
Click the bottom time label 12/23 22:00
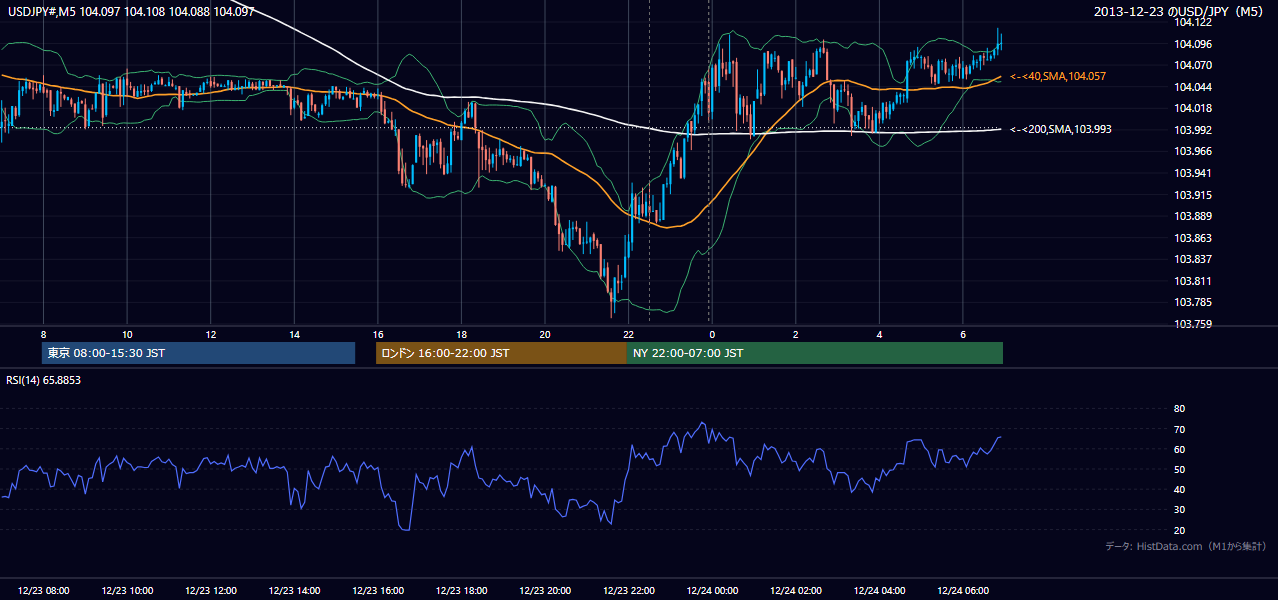(x=628, y=590)
